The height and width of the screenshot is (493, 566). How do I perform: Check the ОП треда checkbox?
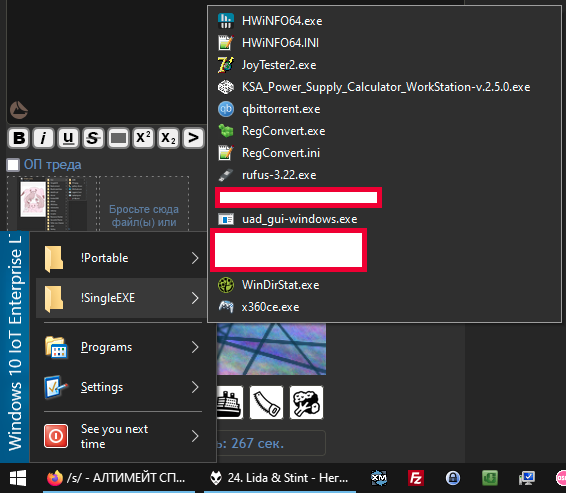(x=13, y=165)
